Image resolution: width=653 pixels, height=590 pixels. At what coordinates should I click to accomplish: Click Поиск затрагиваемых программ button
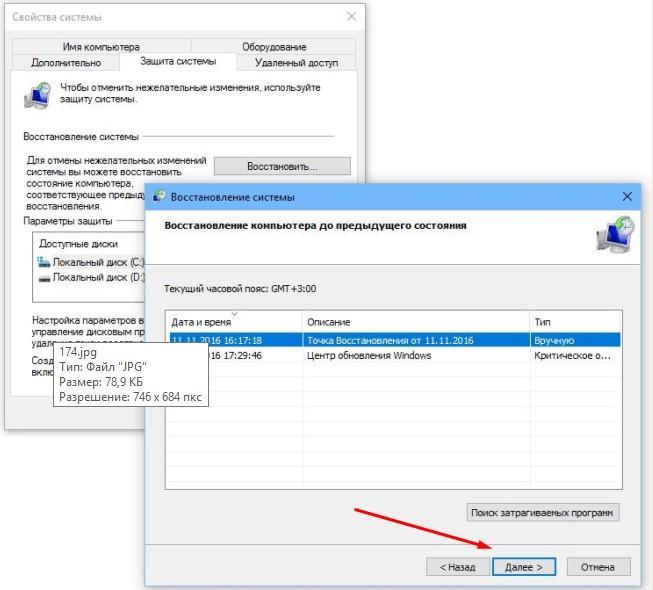[543, 513]
